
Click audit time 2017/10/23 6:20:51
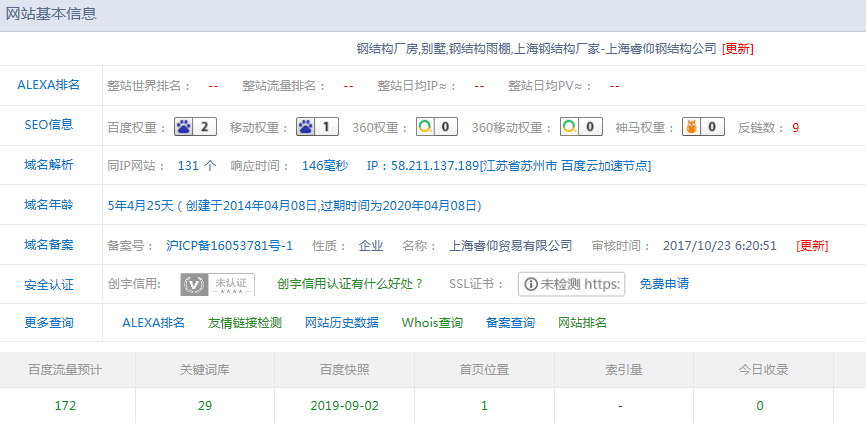(720, 246)
